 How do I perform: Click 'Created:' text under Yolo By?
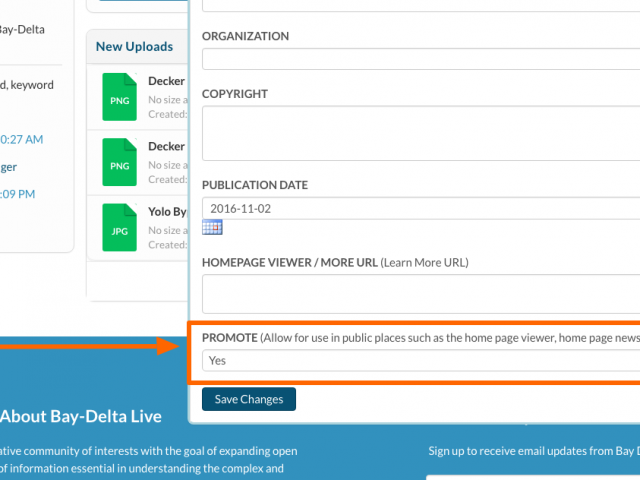click(168, 245)
